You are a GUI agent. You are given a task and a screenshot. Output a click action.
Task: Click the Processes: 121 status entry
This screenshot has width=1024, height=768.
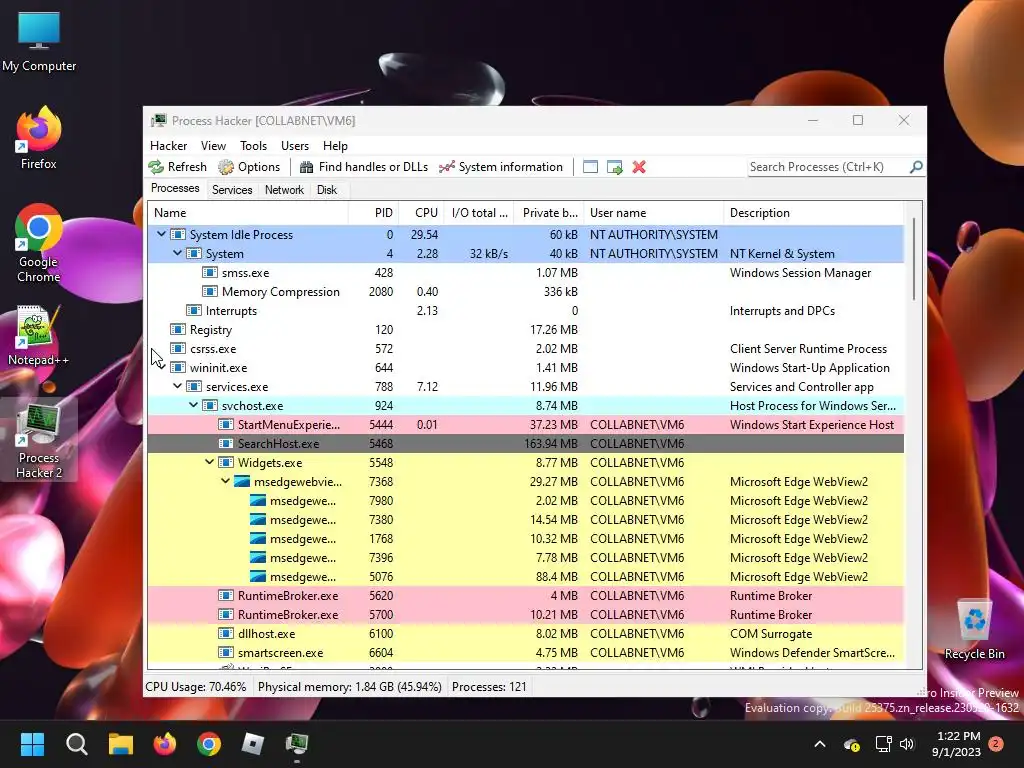click(x=489, y=687)
